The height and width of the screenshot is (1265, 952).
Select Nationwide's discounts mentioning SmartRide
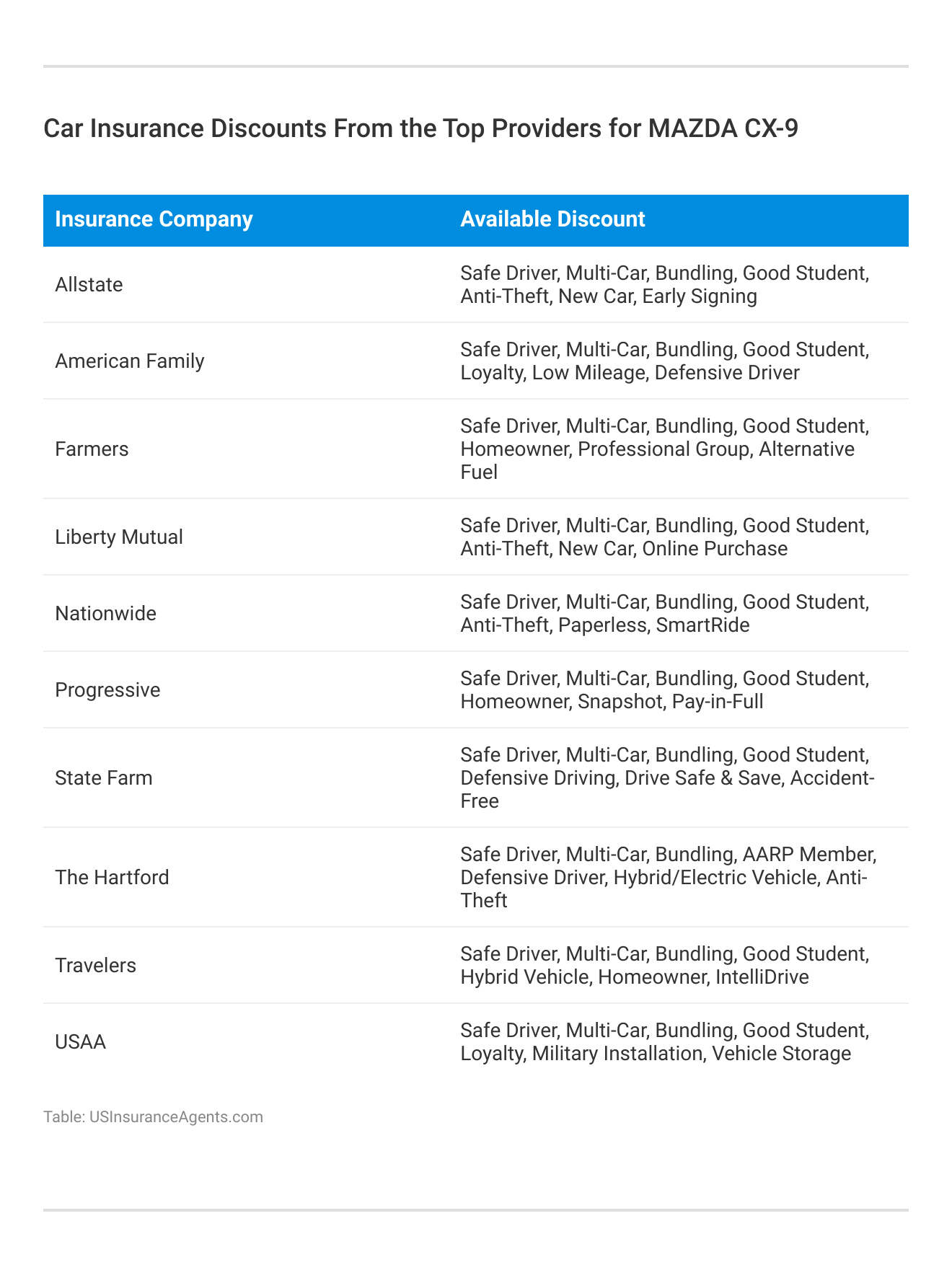[x=664, y=614]
